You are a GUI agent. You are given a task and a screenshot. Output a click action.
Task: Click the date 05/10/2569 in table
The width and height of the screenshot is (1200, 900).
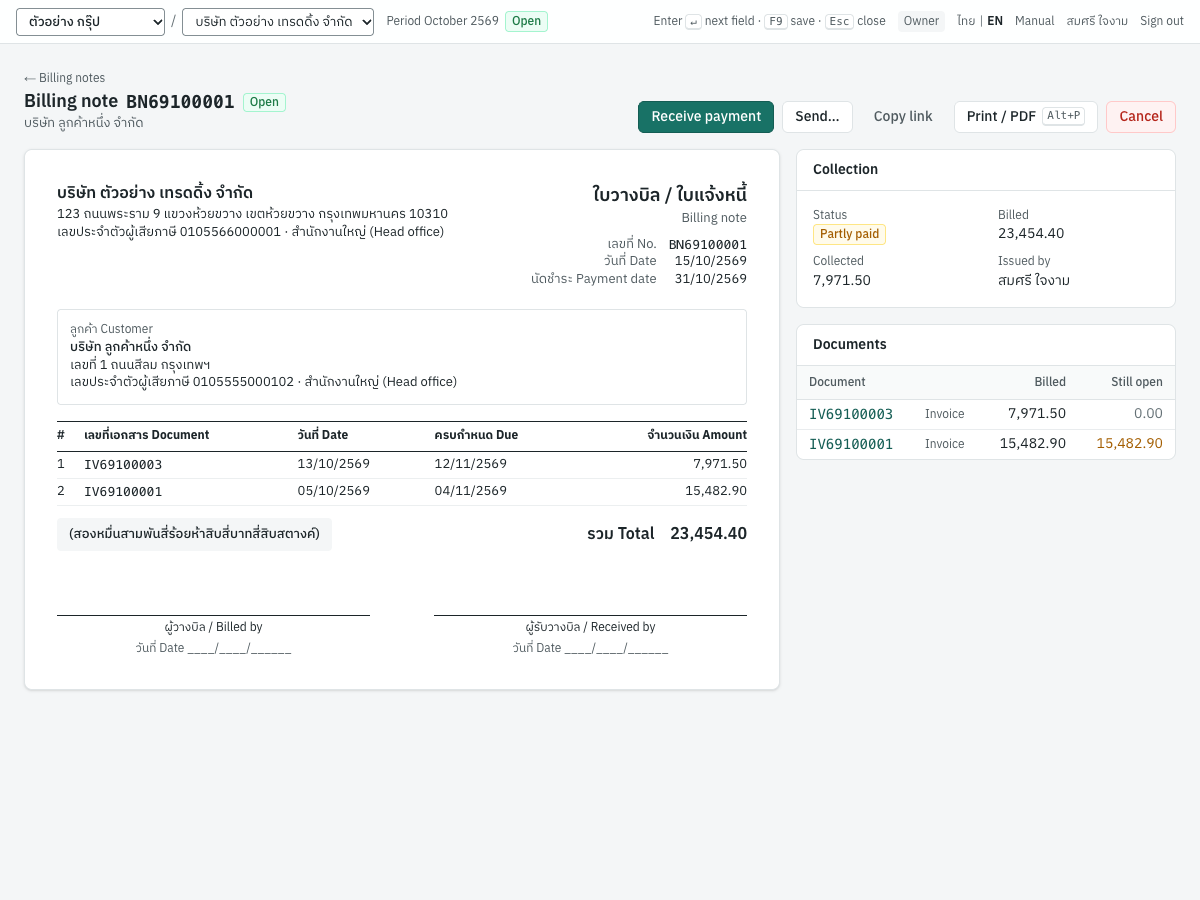[x=334, y=491]
